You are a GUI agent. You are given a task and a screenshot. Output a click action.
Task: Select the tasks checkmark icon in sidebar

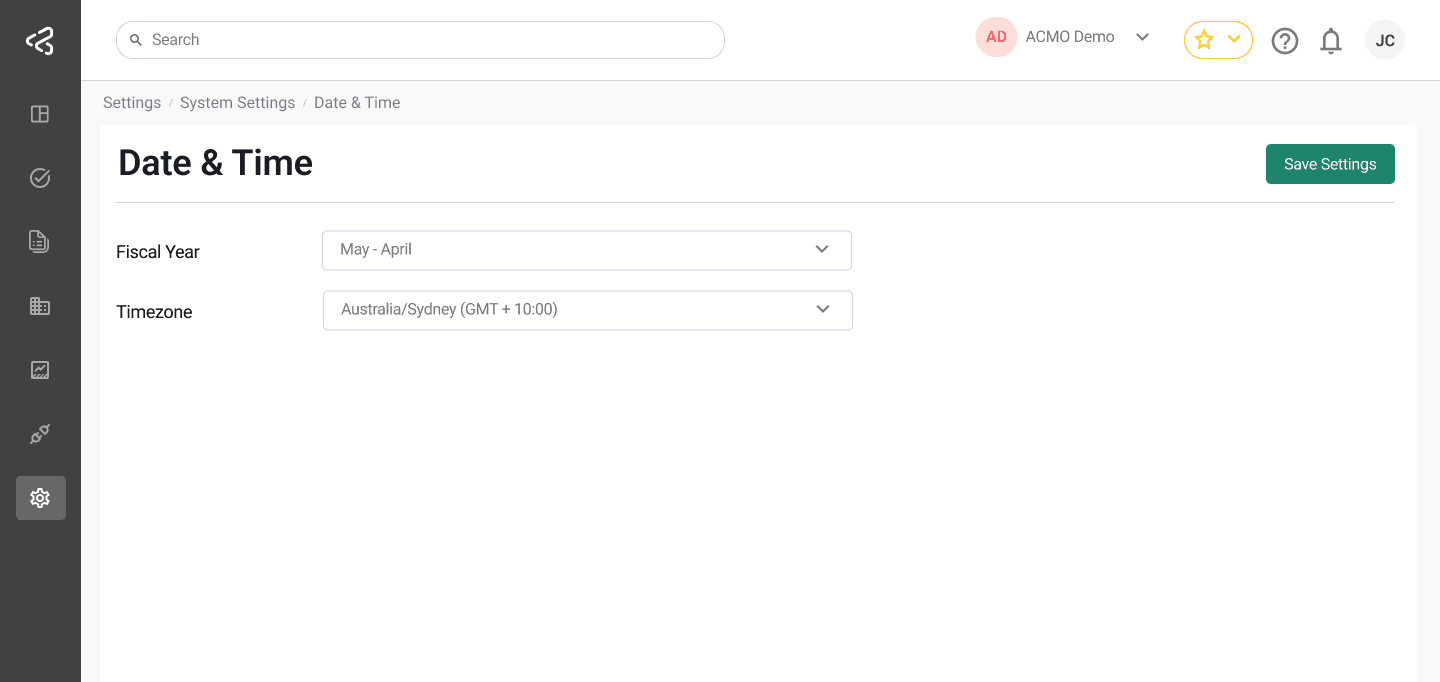[x=40, y=177]
